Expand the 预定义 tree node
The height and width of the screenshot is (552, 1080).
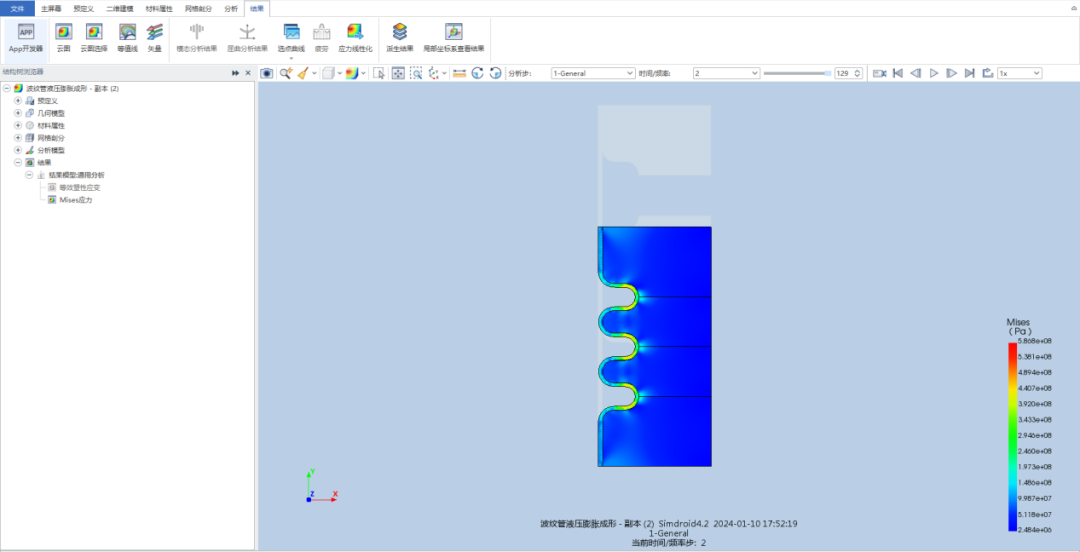coord(18,101)
